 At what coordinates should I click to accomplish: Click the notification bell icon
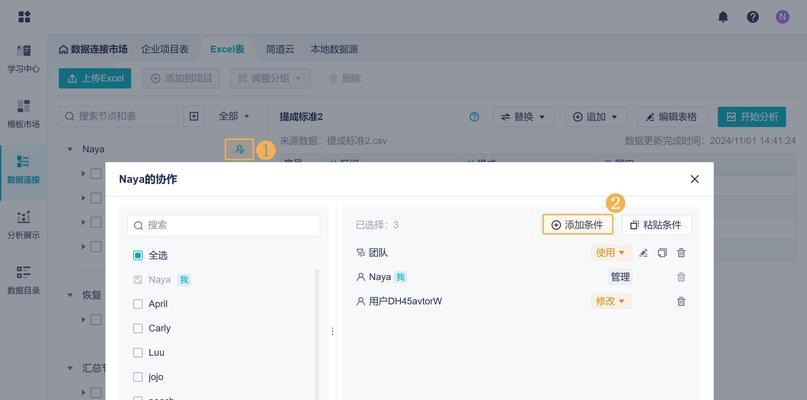point(723,17)
